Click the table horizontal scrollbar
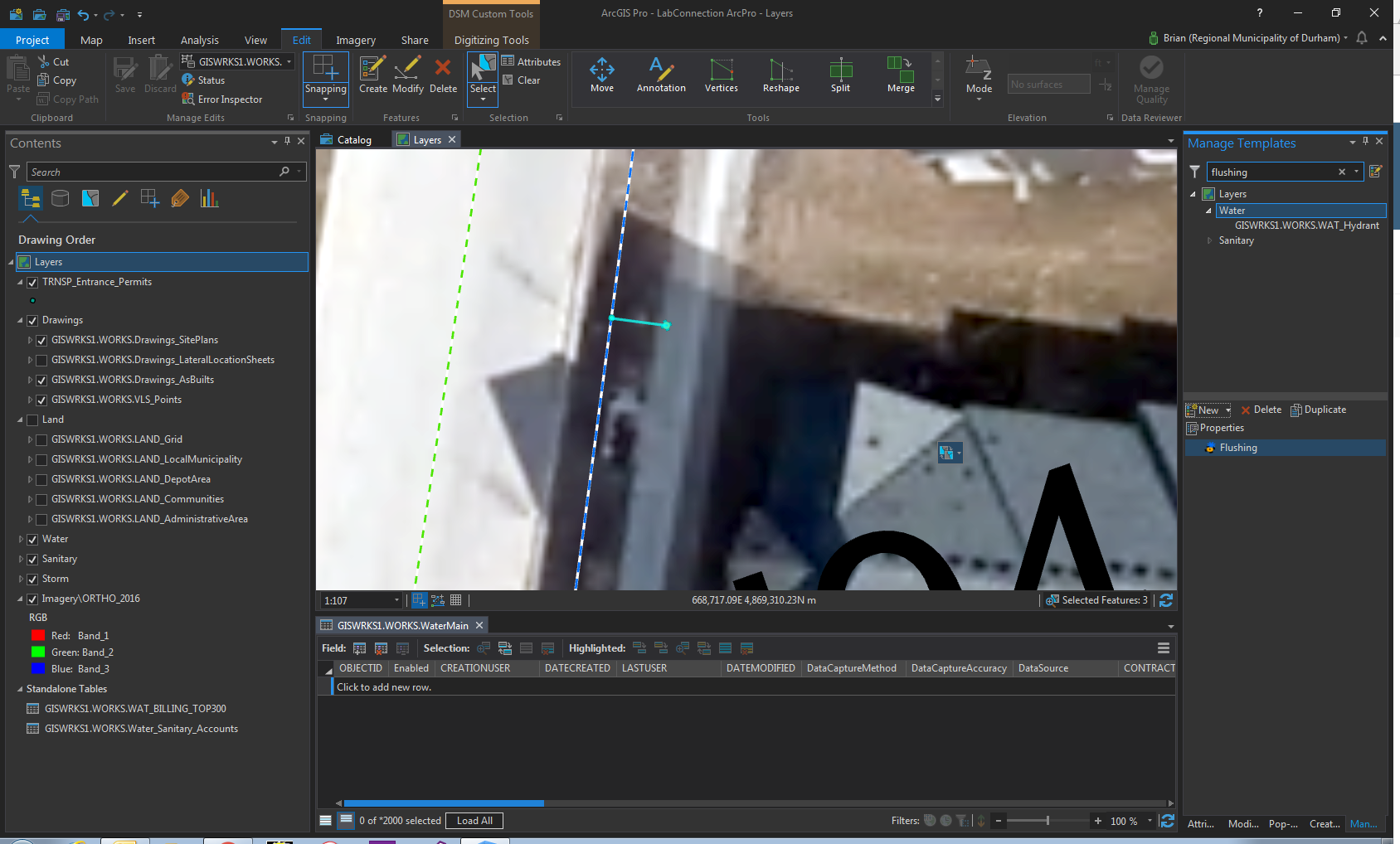 (444, 803)
